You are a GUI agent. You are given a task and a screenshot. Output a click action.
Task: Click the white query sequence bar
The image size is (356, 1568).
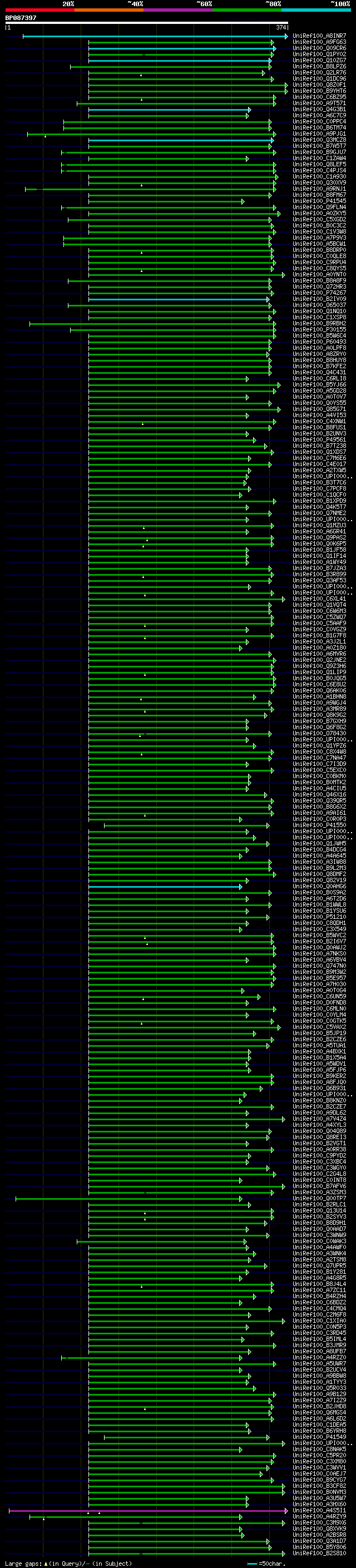(x=147, y=23)
